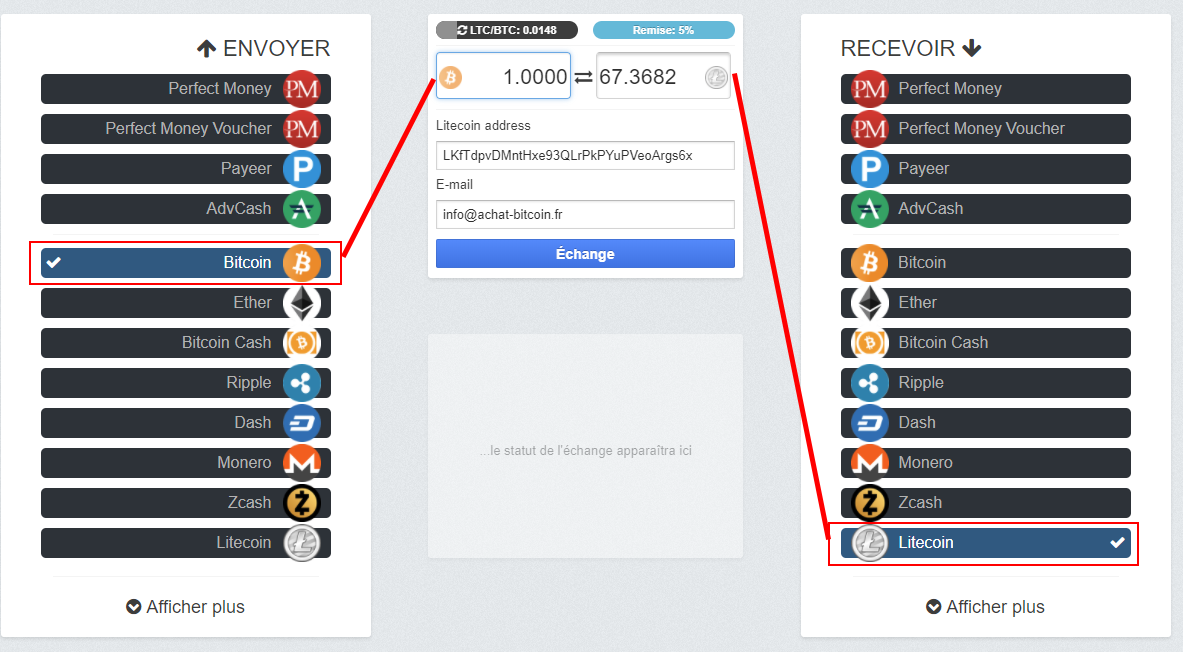Click the Remise: 5% badge

click(663, 30)
